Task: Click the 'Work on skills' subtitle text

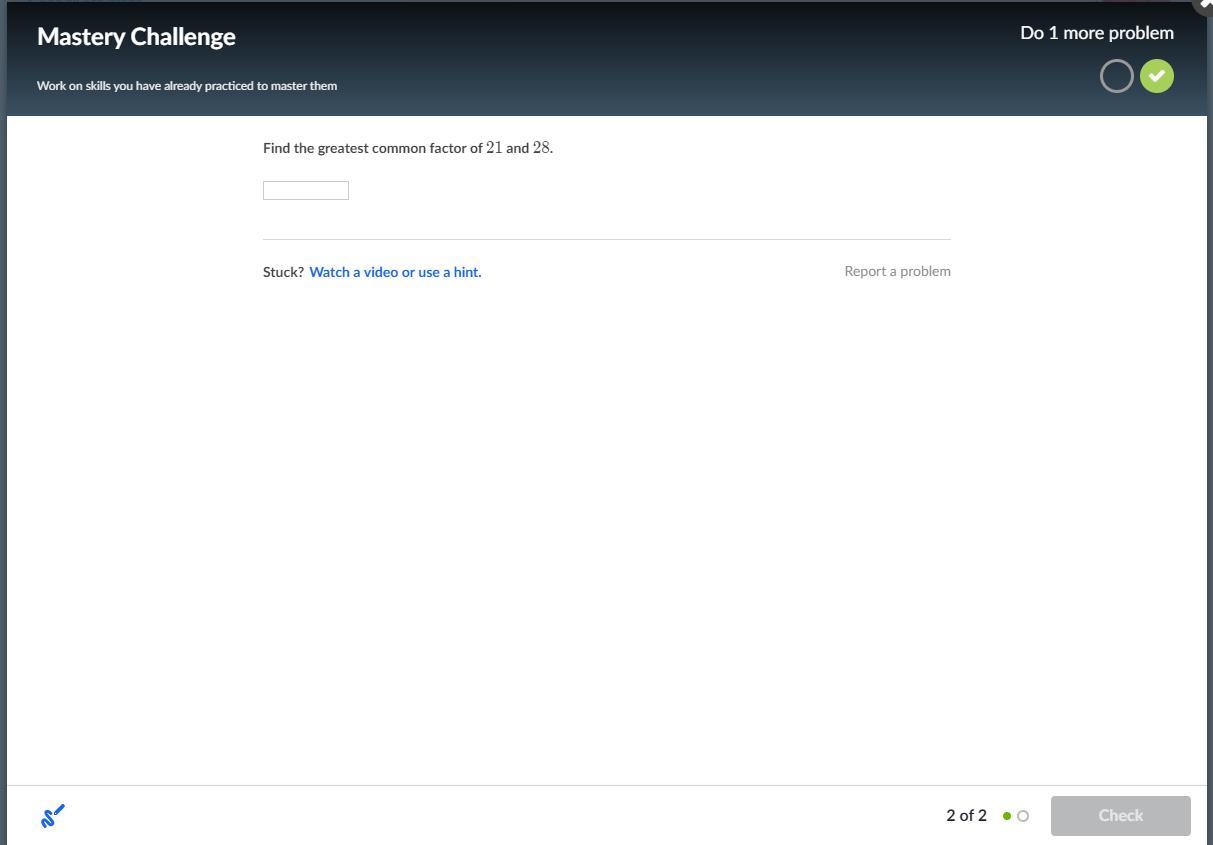Action: coord(187,86)
